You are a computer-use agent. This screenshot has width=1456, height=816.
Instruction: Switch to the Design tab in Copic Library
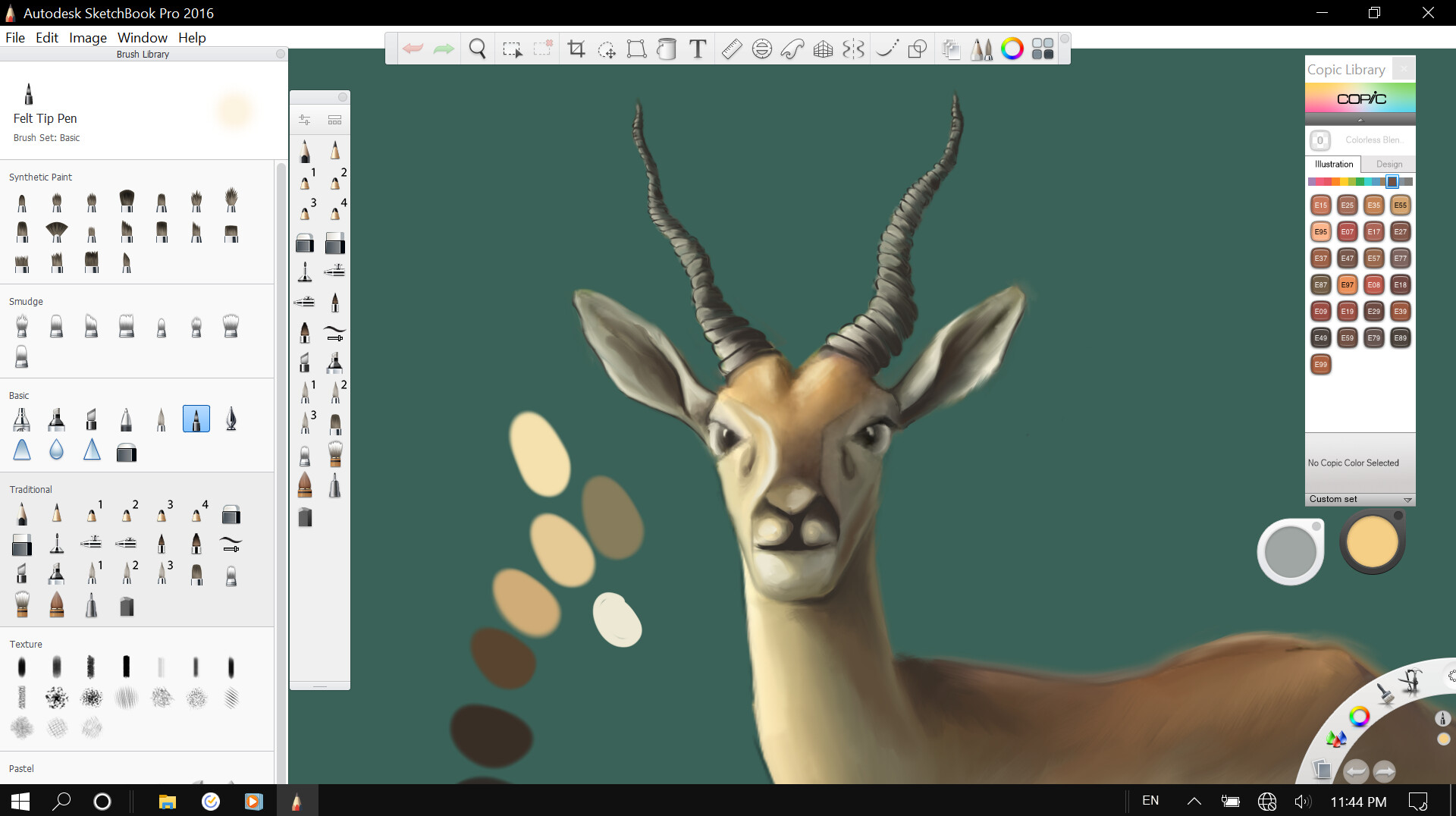point(1389,164)
